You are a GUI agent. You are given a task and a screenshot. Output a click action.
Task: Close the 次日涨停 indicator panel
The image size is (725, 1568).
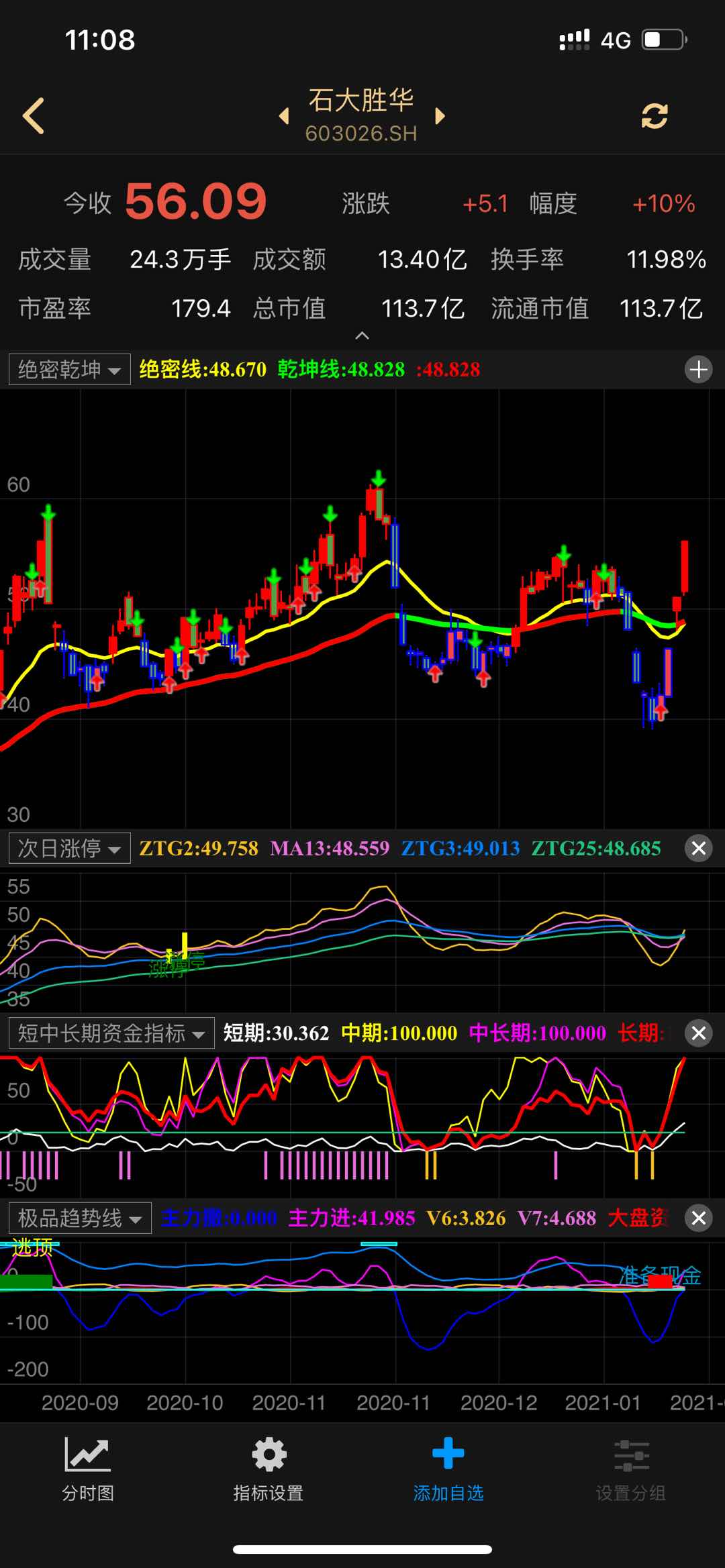tap(698, 848)
